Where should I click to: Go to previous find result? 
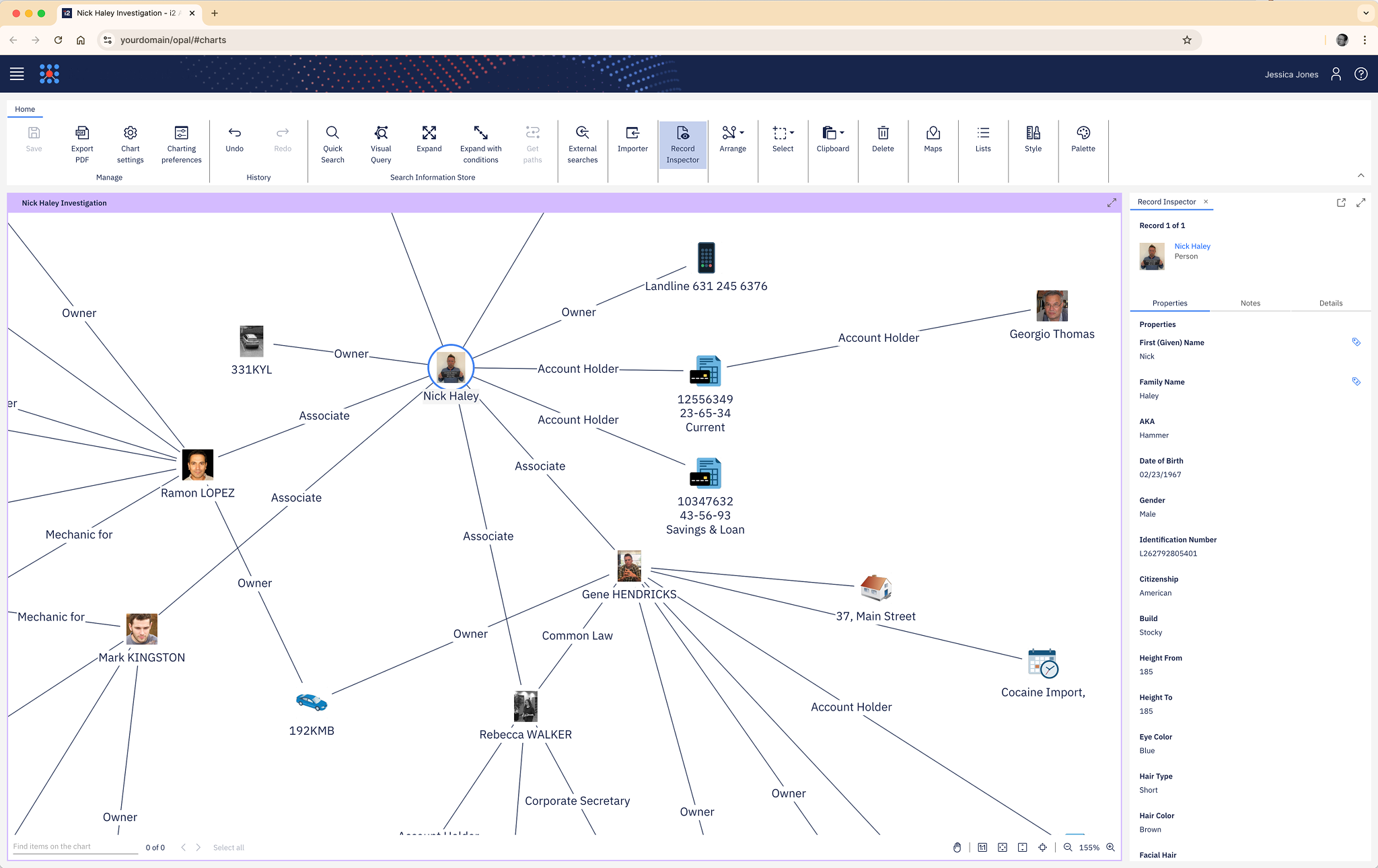point(183,848)
